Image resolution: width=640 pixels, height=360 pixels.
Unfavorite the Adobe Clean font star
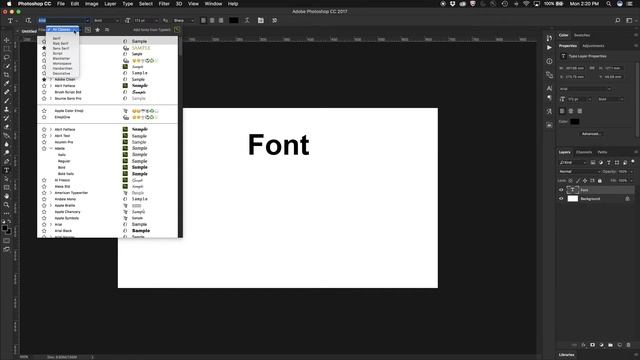pos(44,79)
